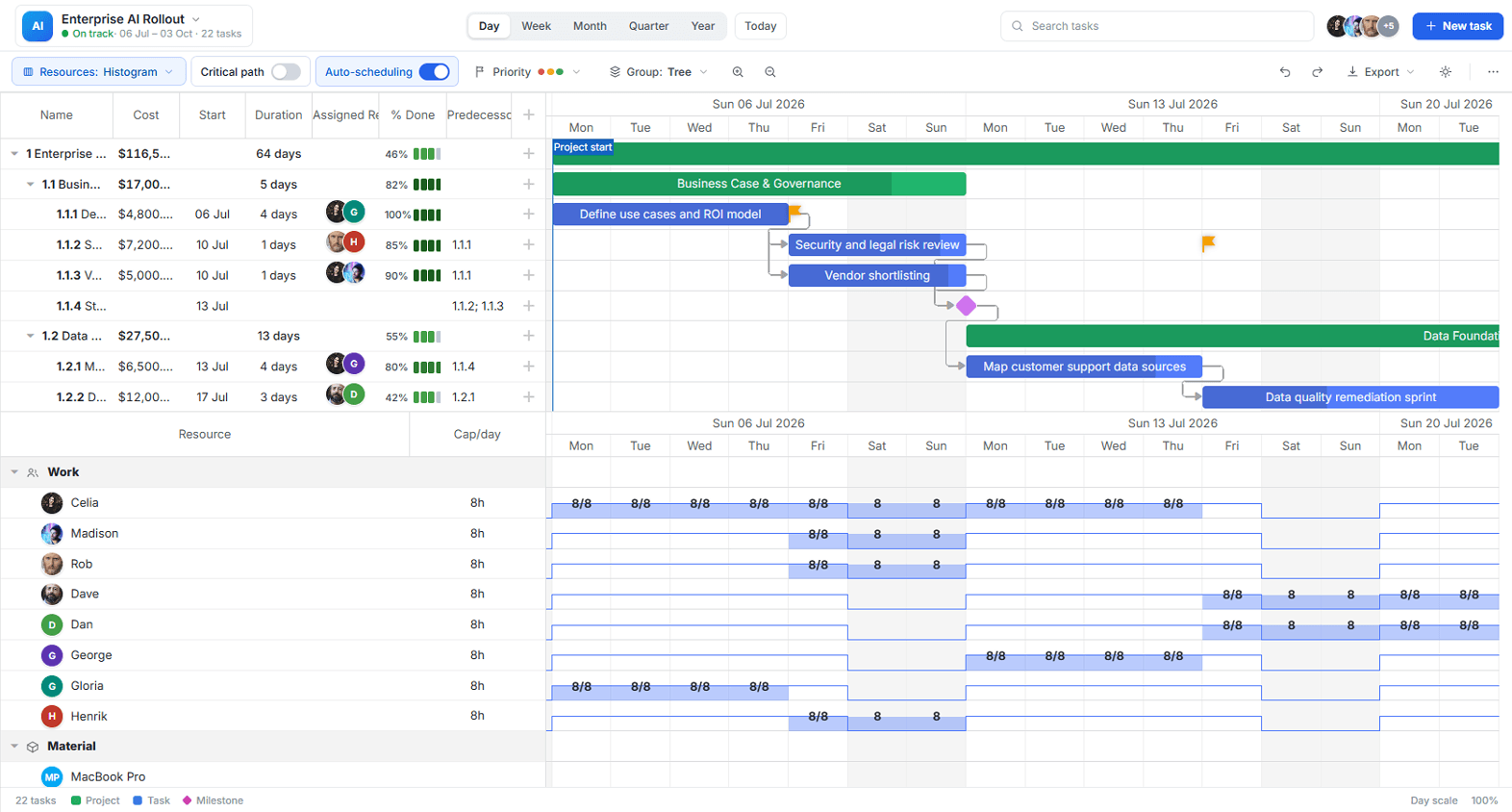Click the team avatars stack

pyautogui.click(x=1362, y=26)
